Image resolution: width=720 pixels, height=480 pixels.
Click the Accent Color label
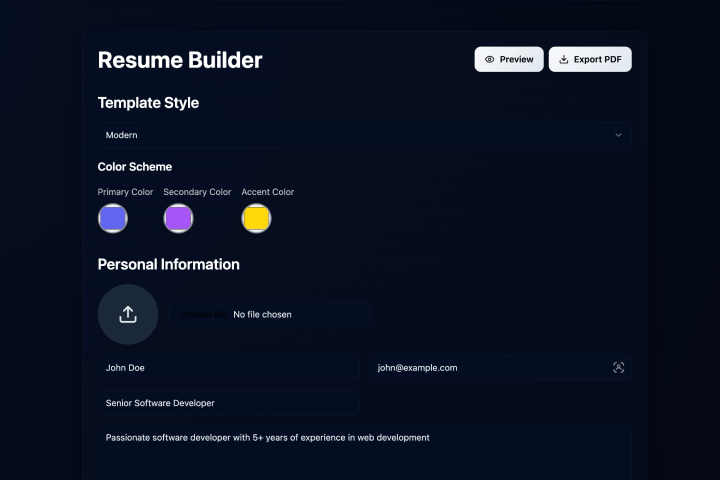pos(268,192)
